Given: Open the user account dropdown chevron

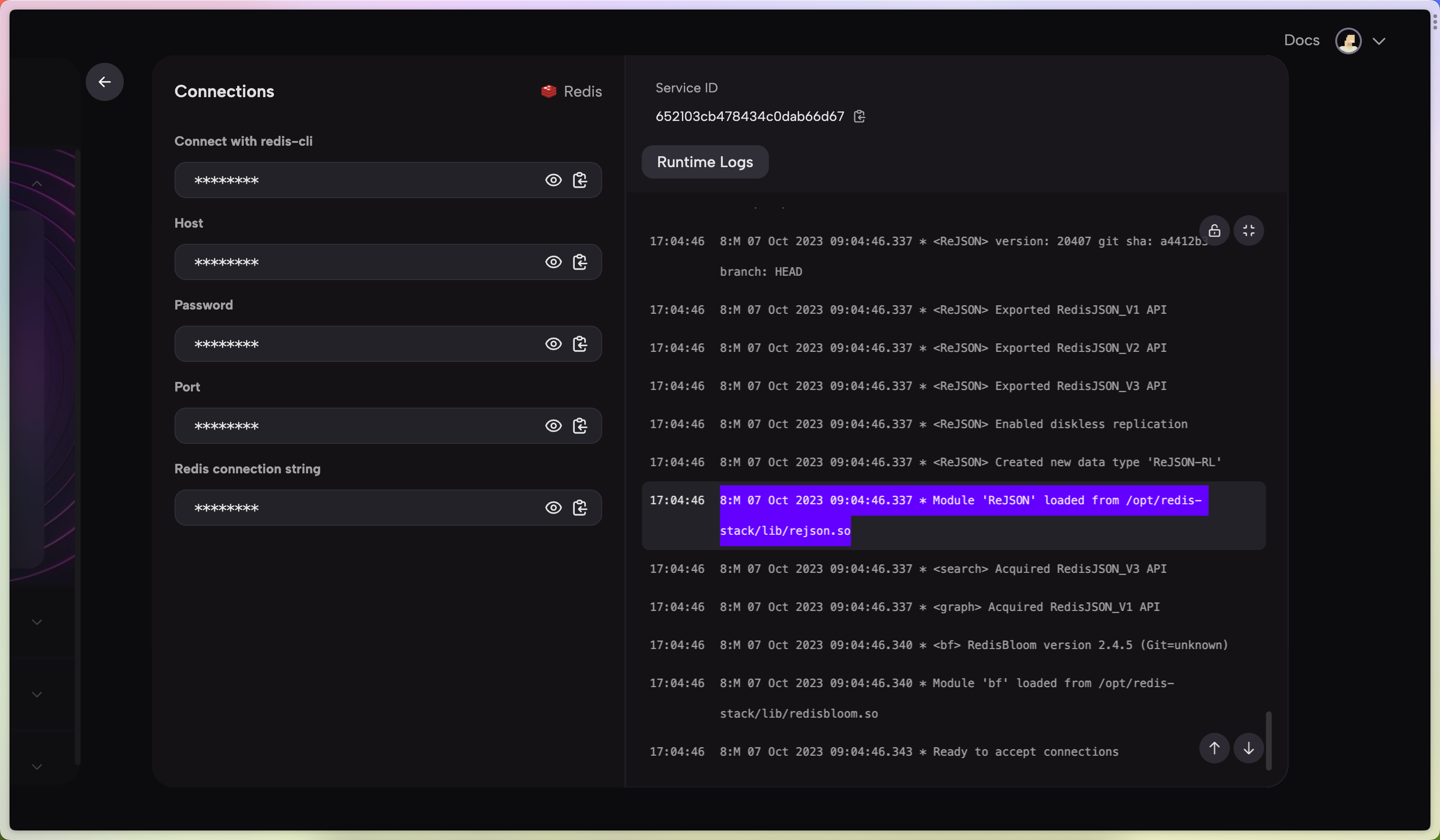Looking at the screenshot, I should click(1379, 41).
